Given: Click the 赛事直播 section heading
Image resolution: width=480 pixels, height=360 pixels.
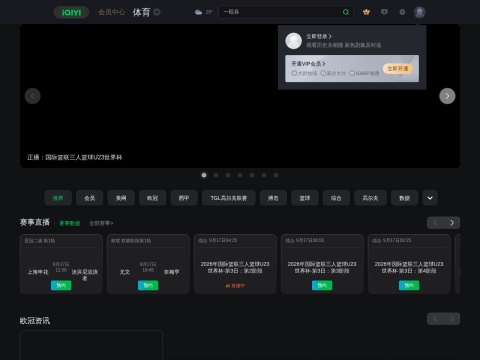Looking at the screenshot, I should pyautogui.click(x=35, y=222).
